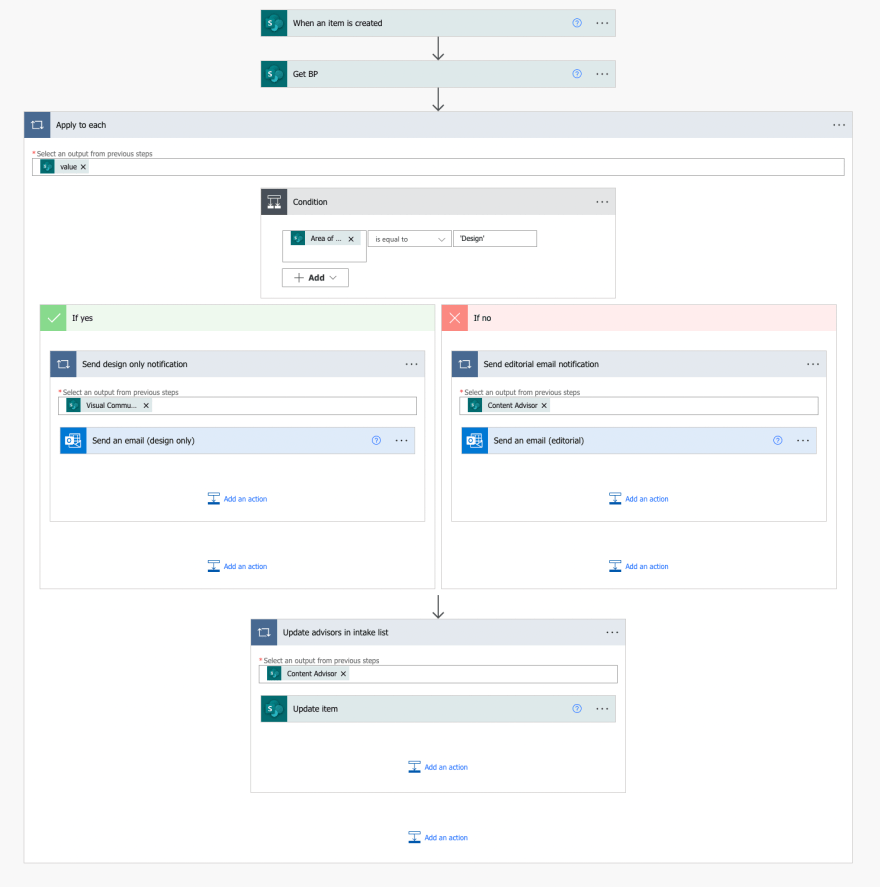Image resolution: width=880 pixels, height=887 pixels.
Task: Remove the 'Visual Commu...' token
Action: [x=146, y=406]
